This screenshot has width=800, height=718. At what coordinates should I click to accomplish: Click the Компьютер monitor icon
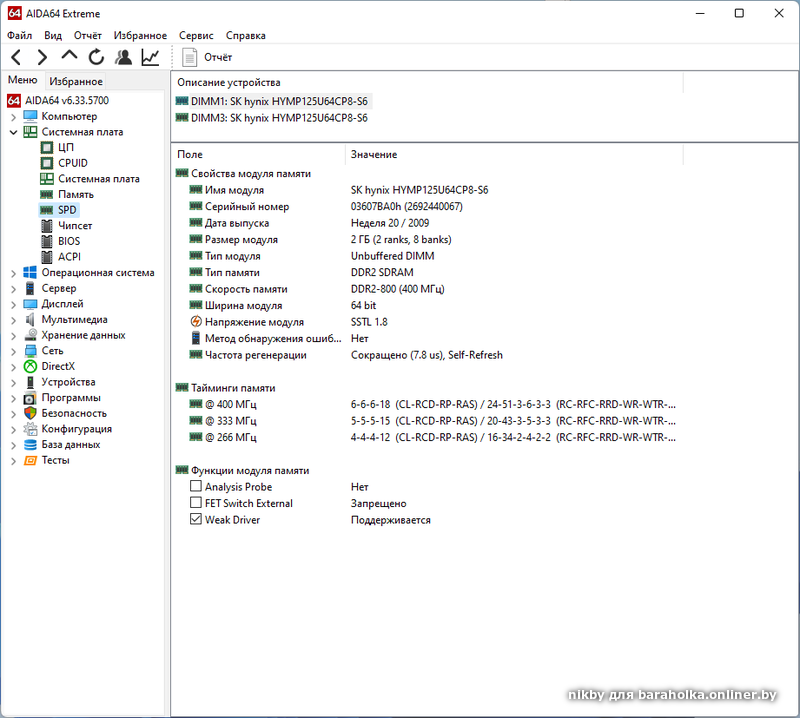click(x=30, y=116)
